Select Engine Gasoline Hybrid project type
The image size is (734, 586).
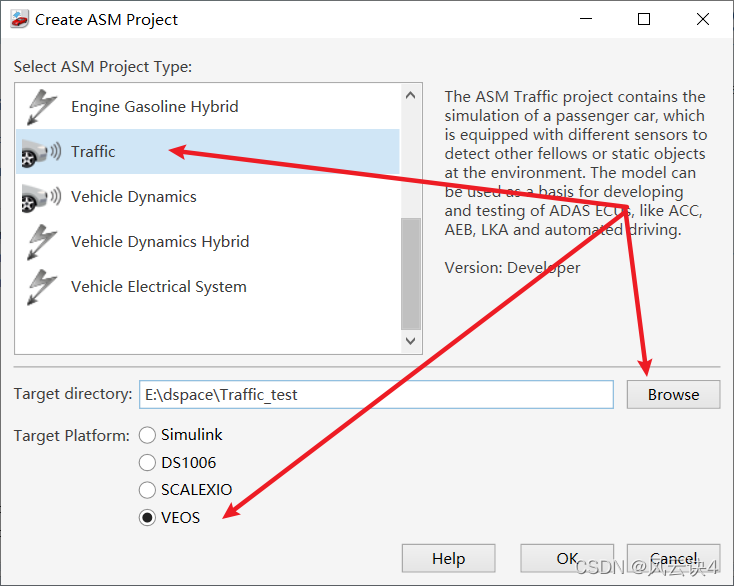click(x=208, y=107)
